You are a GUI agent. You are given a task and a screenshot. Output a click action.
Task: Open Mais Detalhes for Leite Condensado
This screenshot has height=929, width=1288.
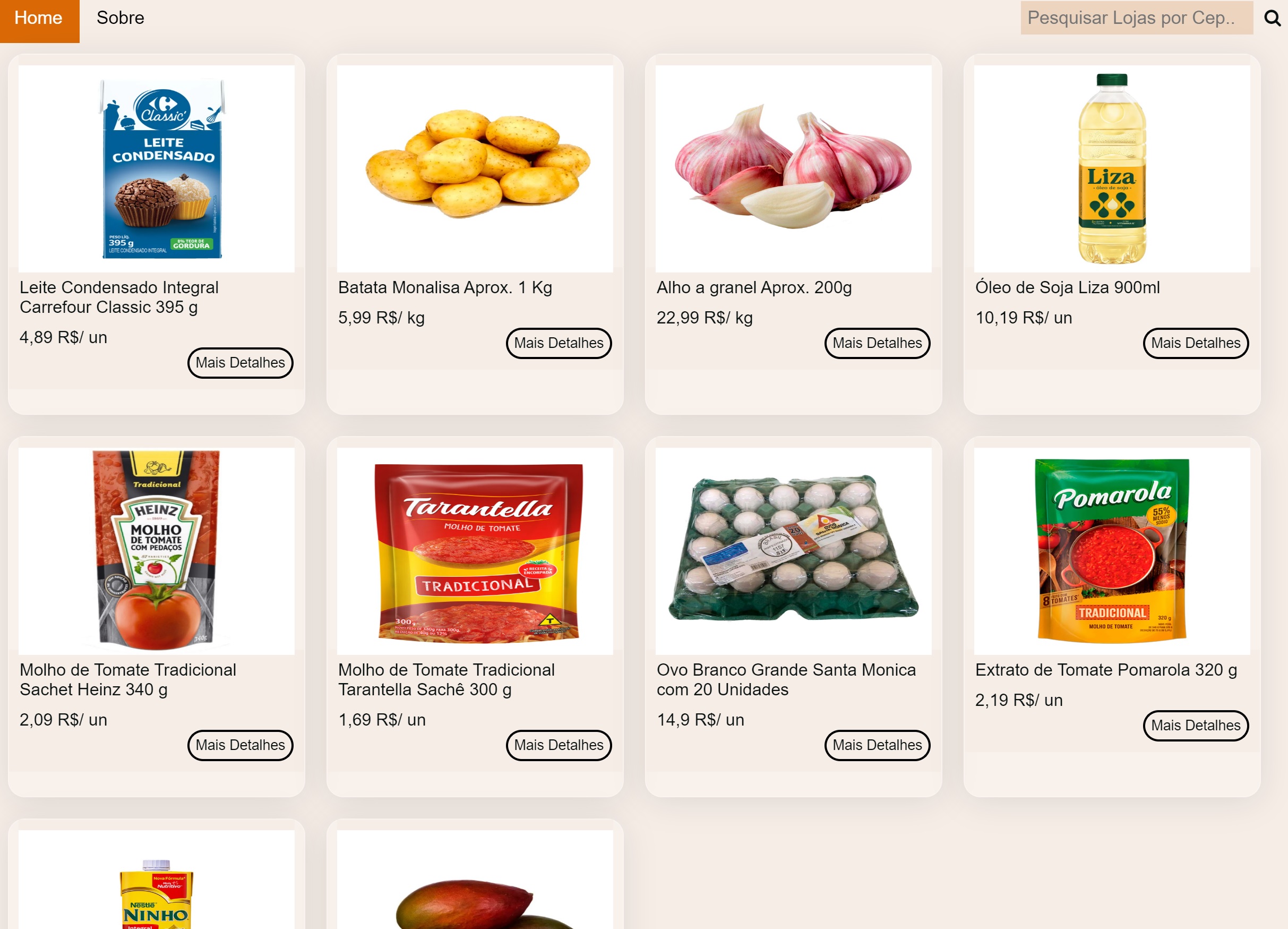click(240, 362)
